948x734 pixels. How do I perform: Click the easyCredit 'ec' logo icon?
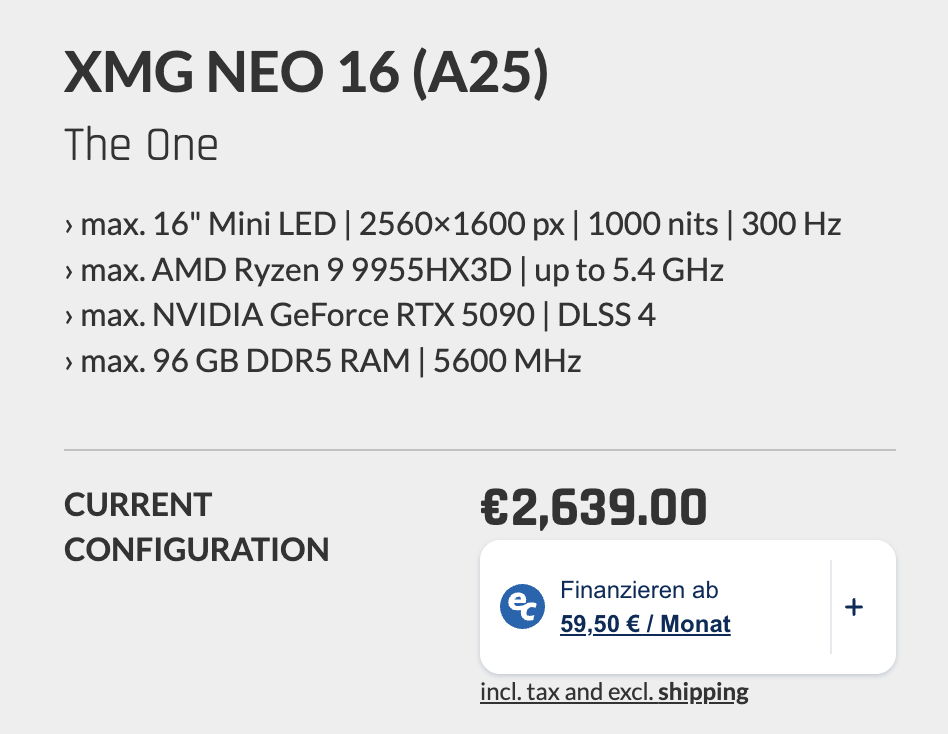pos(522,607)
